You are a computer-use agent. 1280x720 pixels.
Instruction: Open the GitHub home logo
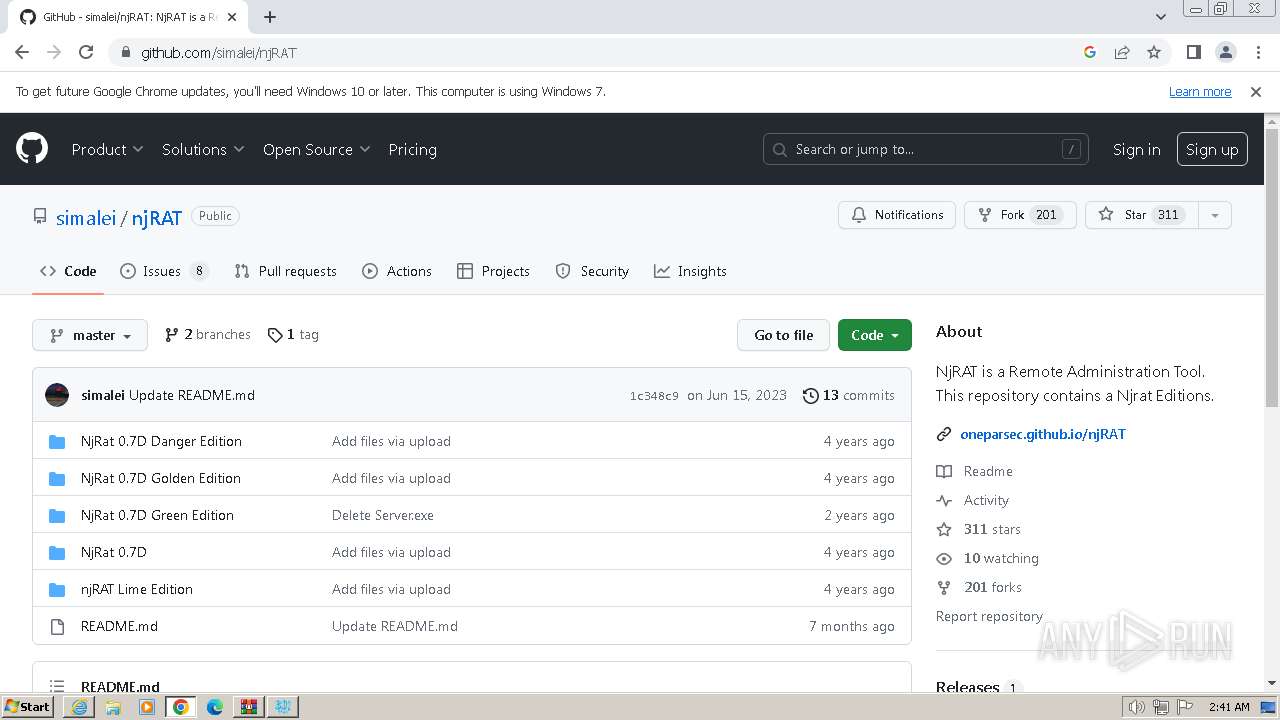point(32,149)
